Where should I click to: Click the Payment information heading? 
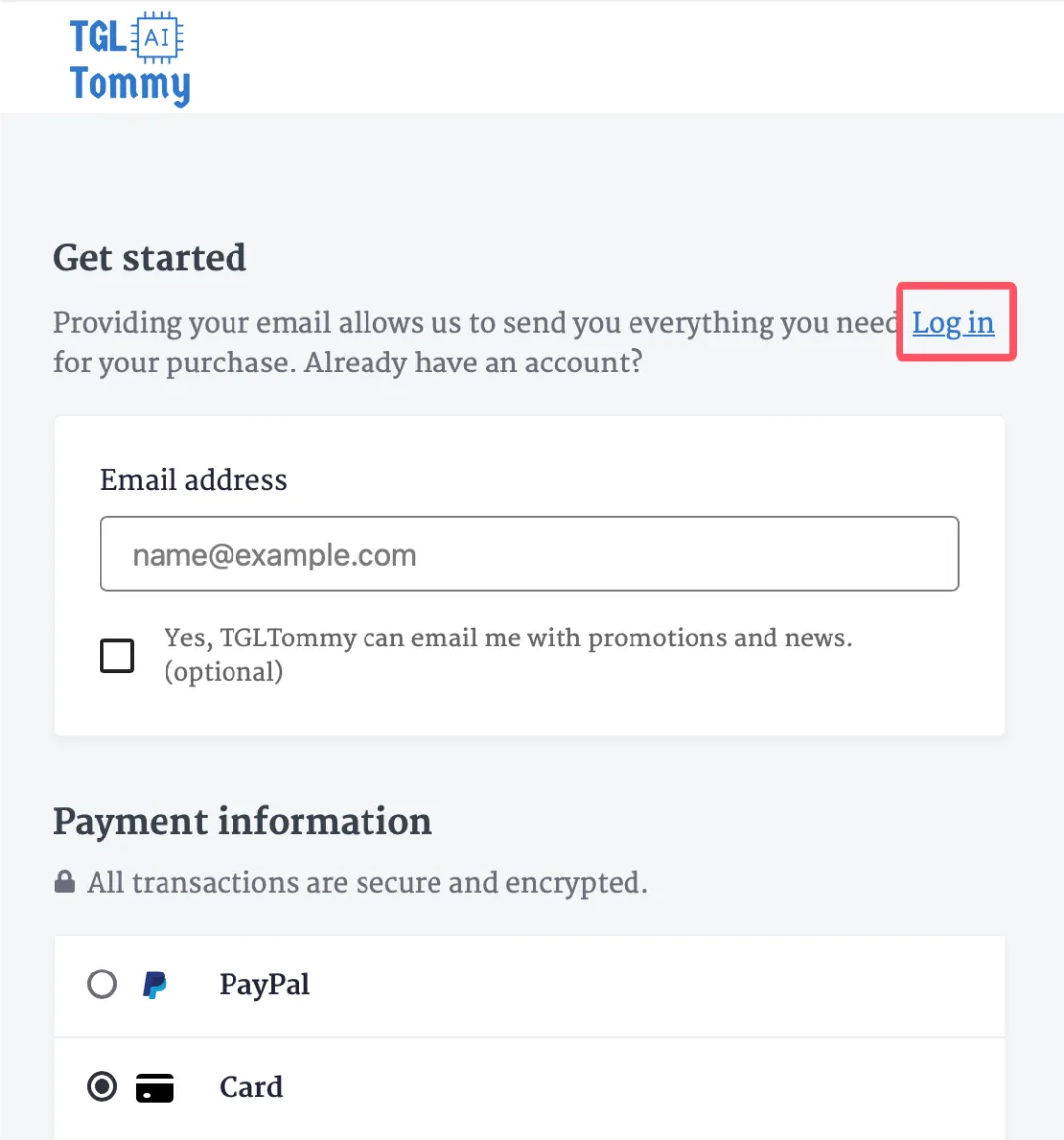click(x=242, y=822)
